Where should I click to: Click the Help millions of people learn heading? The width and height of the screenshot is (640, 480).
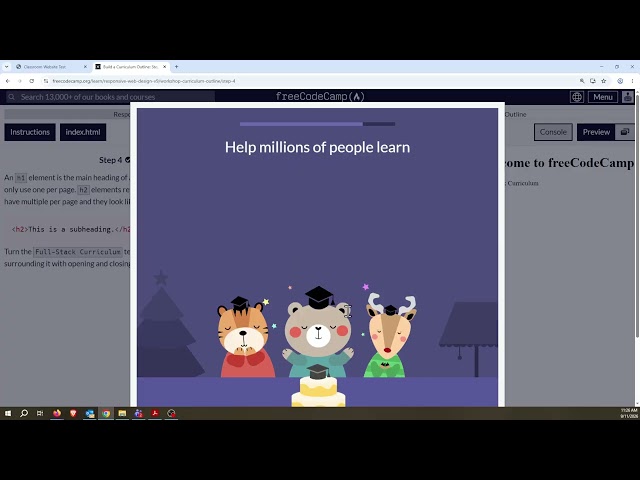317,147
